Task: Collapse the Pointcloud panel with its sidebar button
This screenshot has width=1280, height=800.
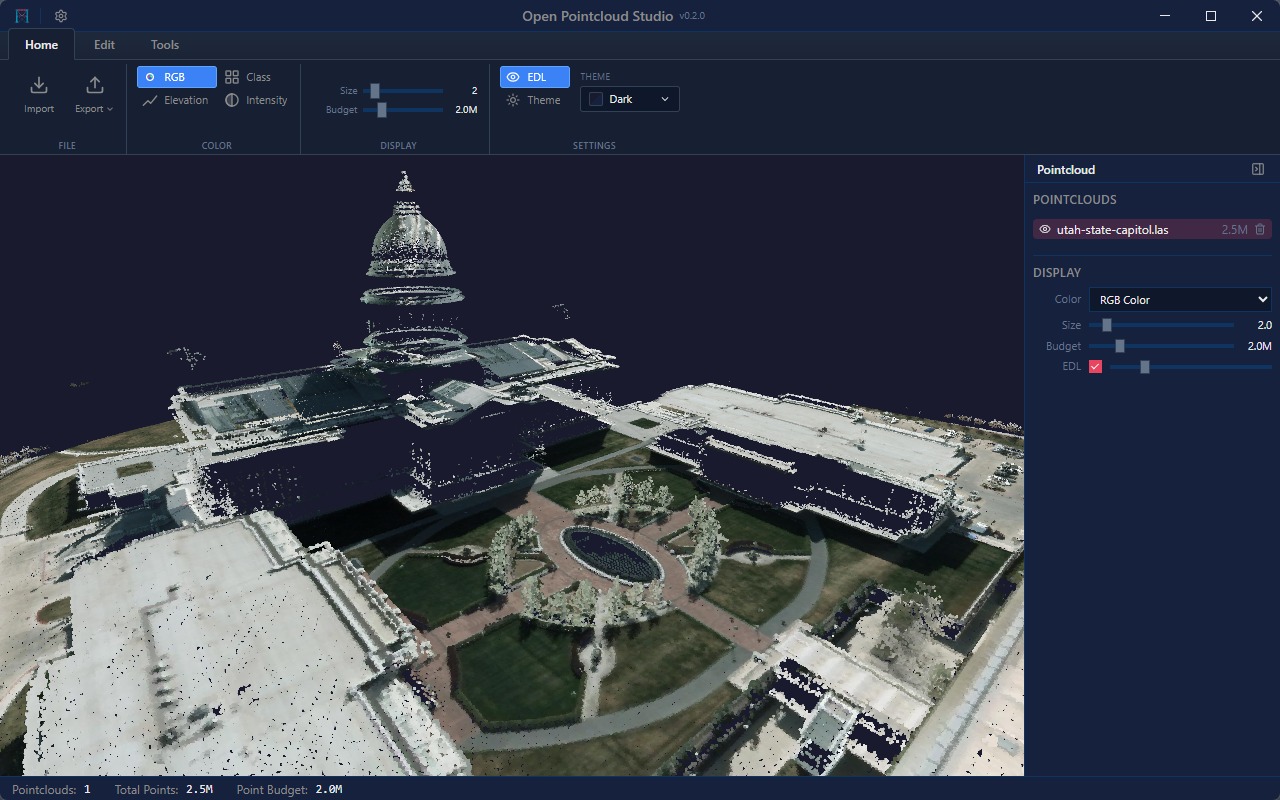Action: 1258,169
